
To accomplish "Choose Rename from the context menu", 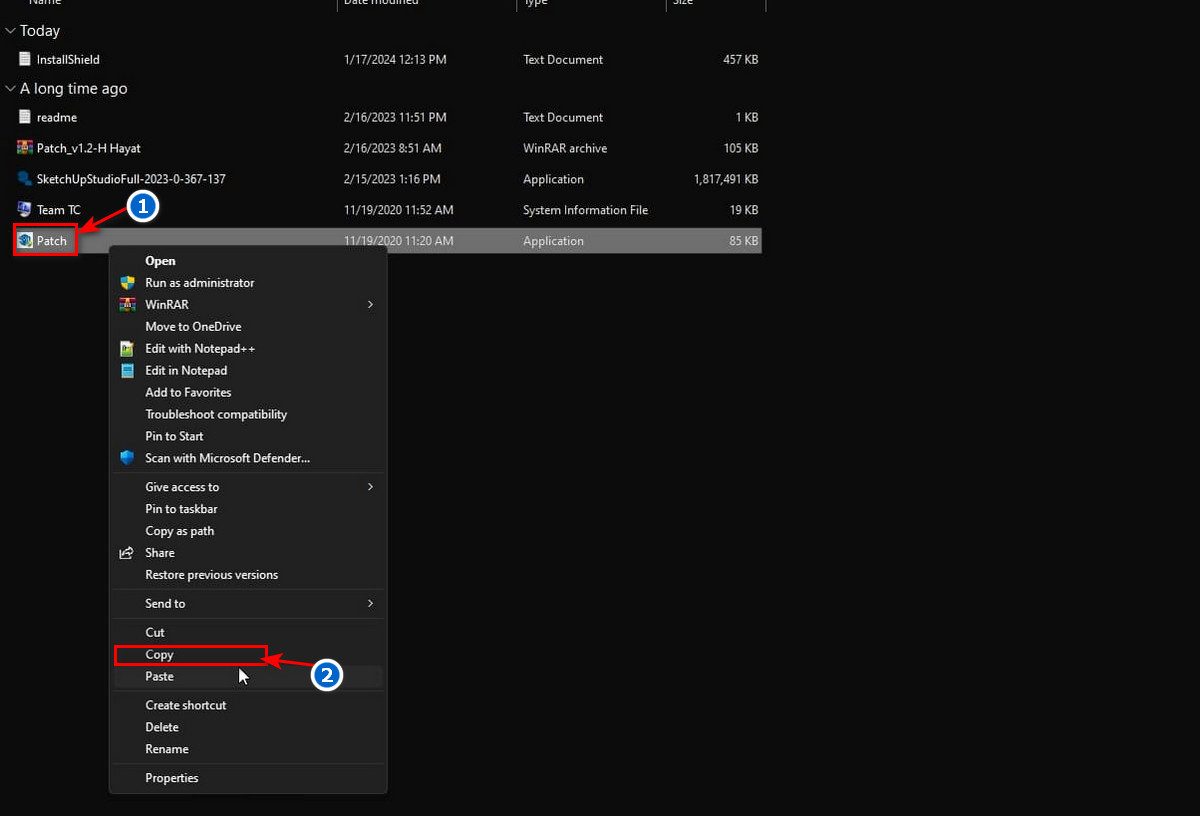I will click(x=167, y=749).
